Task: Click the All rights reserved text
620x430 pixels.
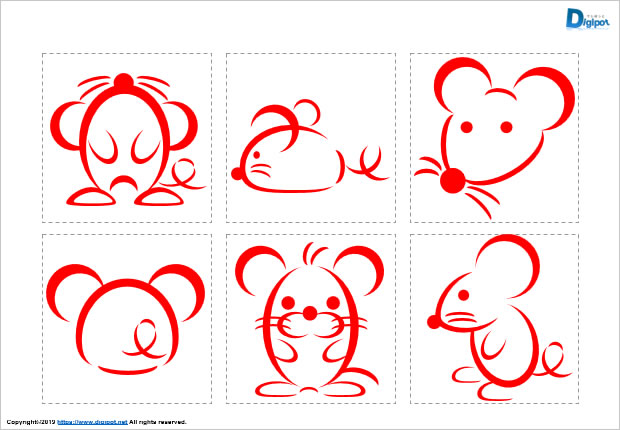Action: pyautogui.click(x=158, y=423)
